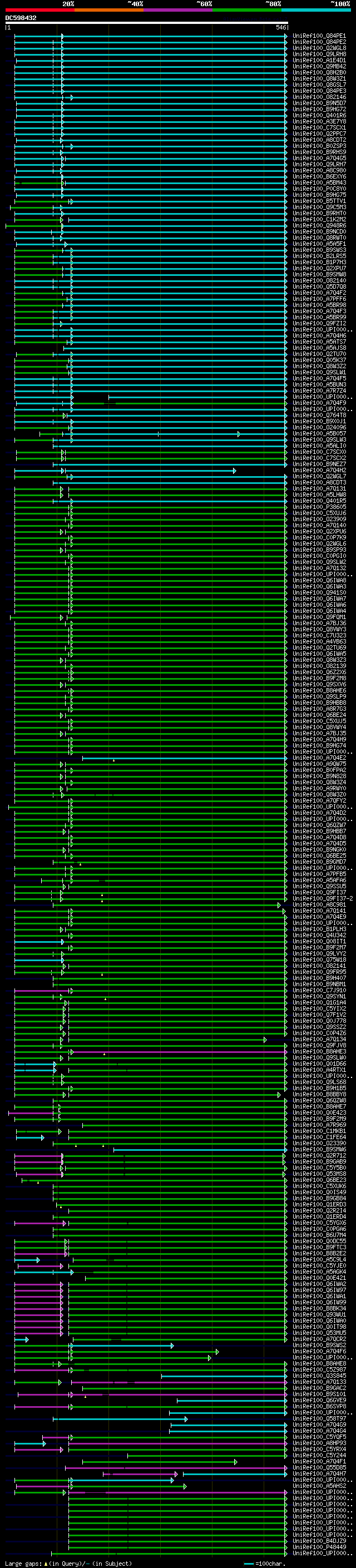Choose hit UniRef100_A5C9L4
356x1568 pixels.
(x=319, y=1259)
